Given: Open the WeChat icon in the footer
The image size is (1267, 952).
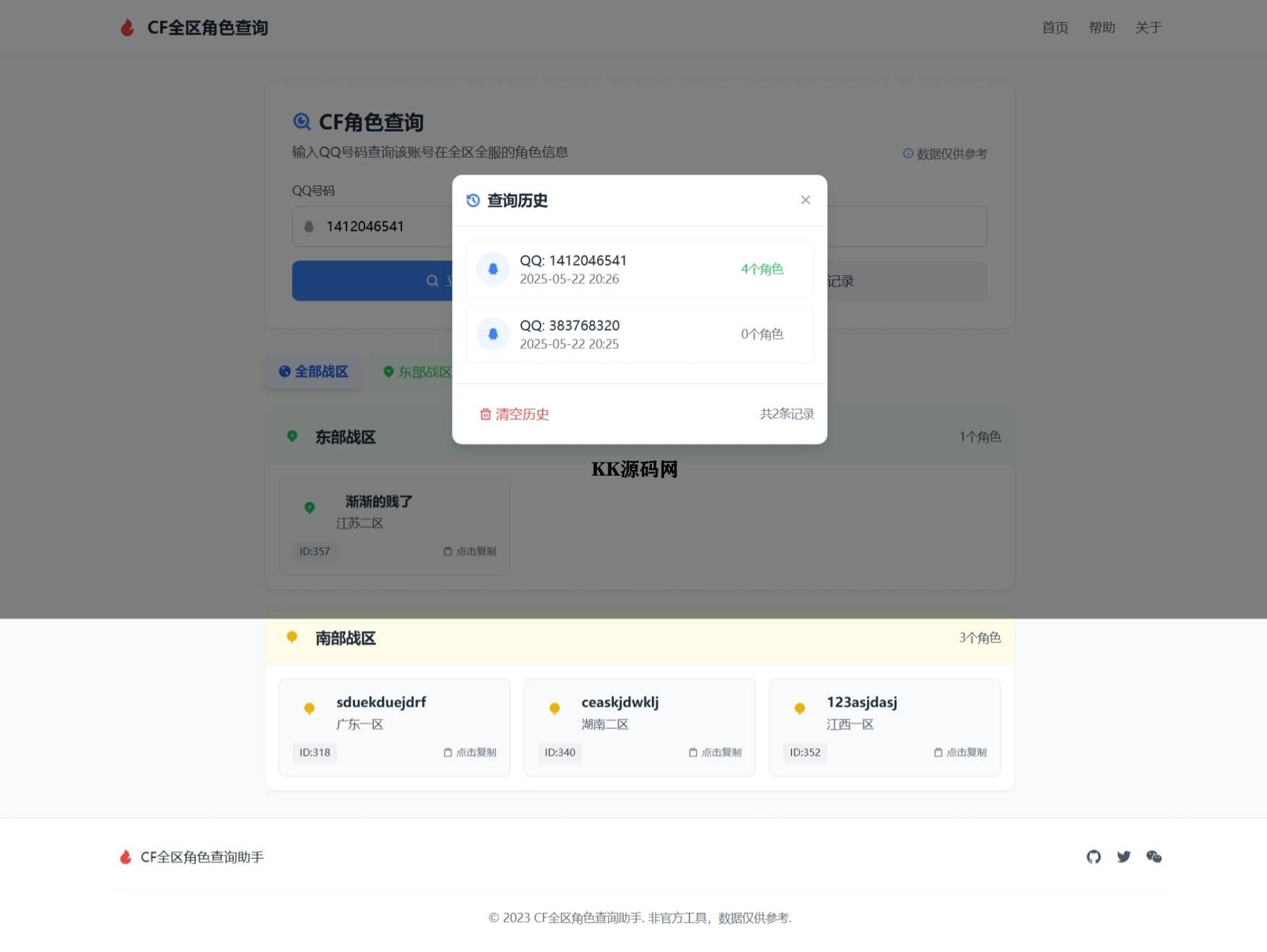Looking at the screenshot, I should (x=1154, y=857).
